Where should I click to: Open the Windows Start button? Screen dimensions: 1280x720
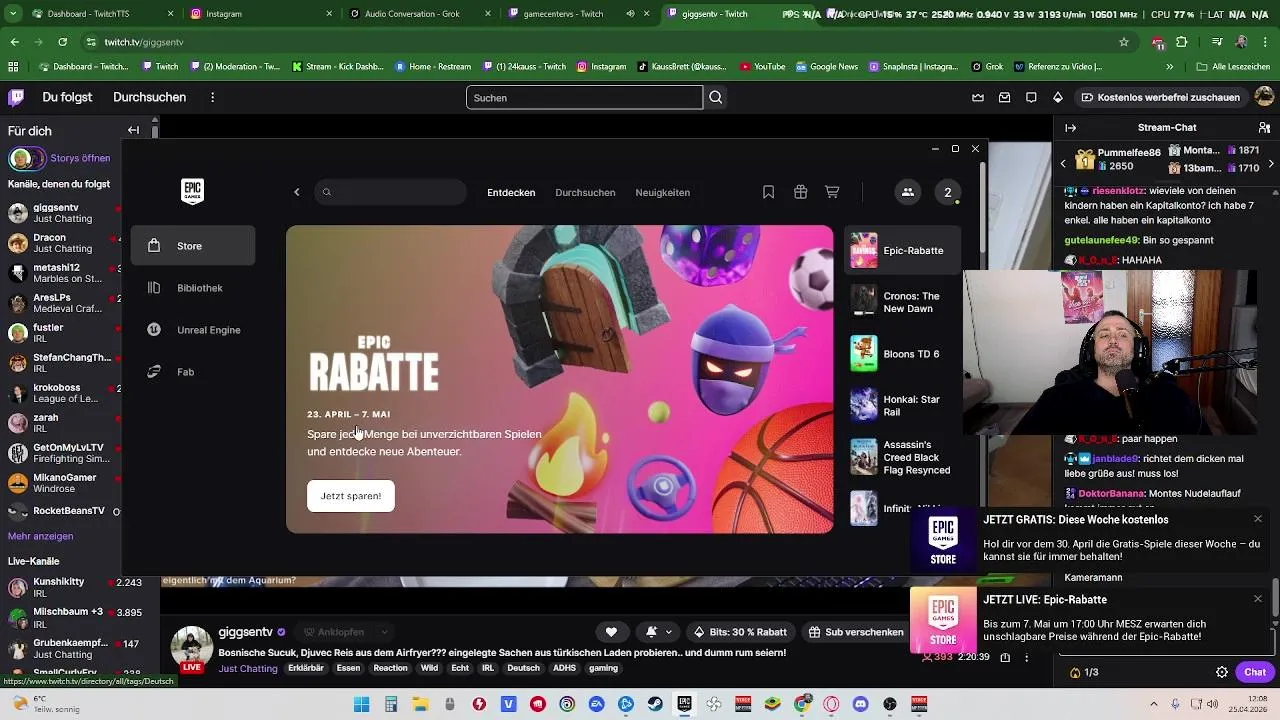tap(362, 704)
